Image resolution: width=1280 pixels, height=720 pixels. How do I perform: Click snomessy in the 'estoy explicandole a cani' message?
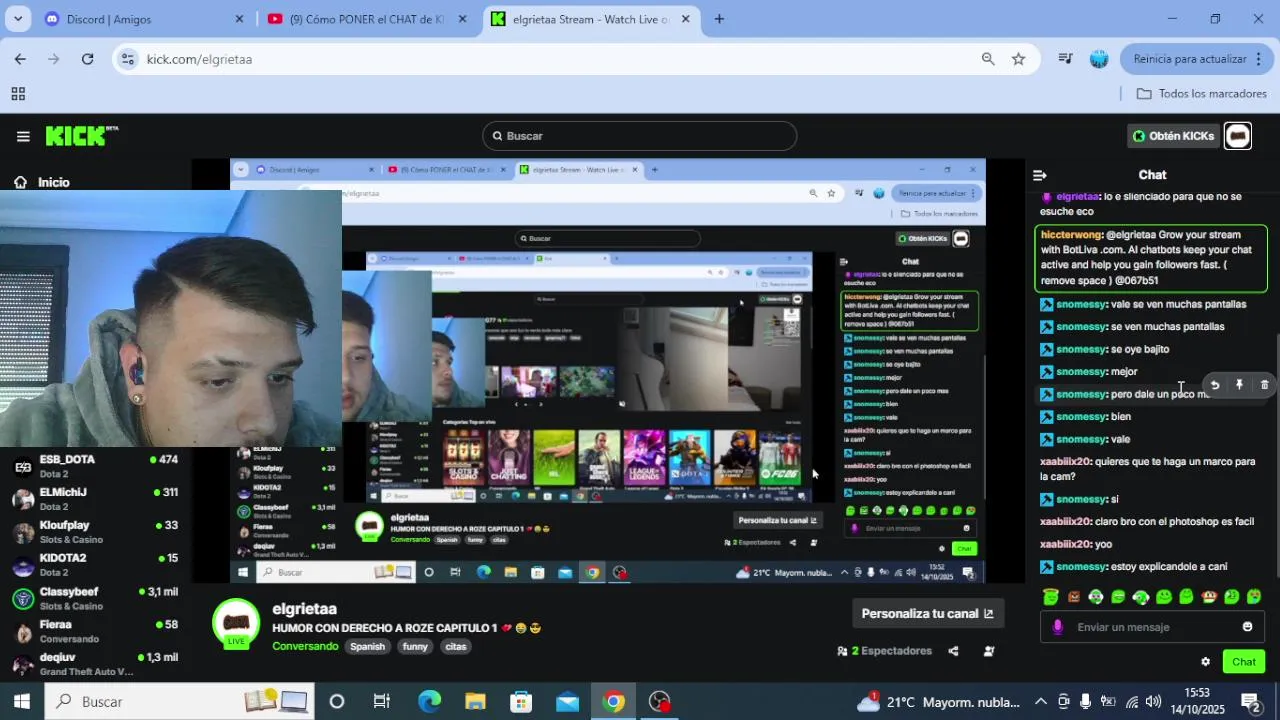(x=1081, y=567)
